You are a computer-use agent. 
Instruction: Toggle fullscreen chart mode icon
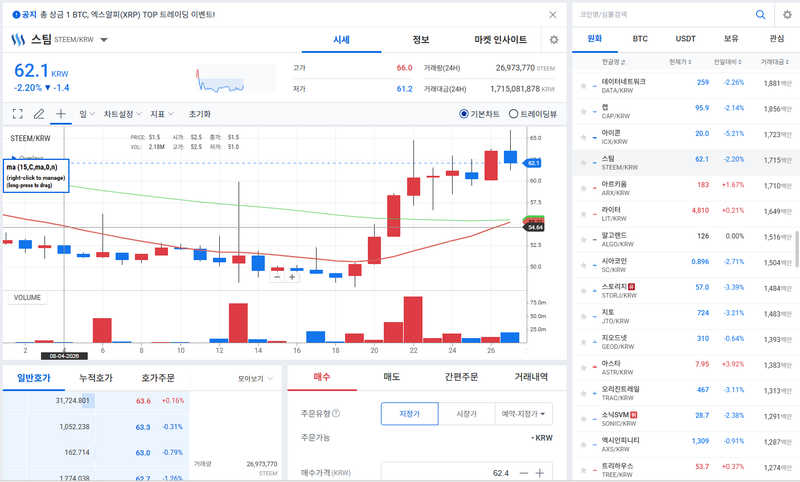coord(17,114)
